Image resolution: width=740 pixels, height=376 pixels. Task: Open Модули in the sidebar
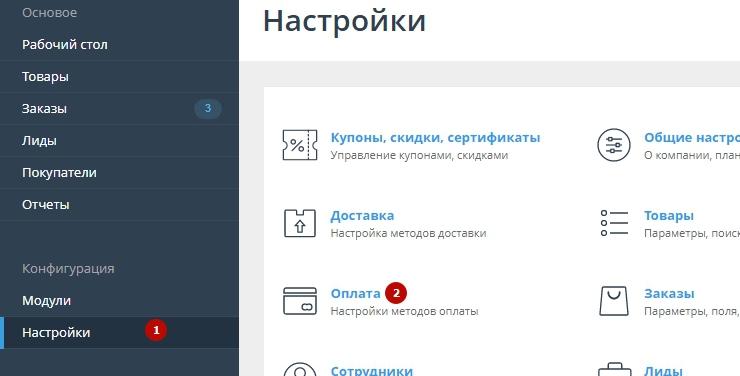click(x=119, y=301)
